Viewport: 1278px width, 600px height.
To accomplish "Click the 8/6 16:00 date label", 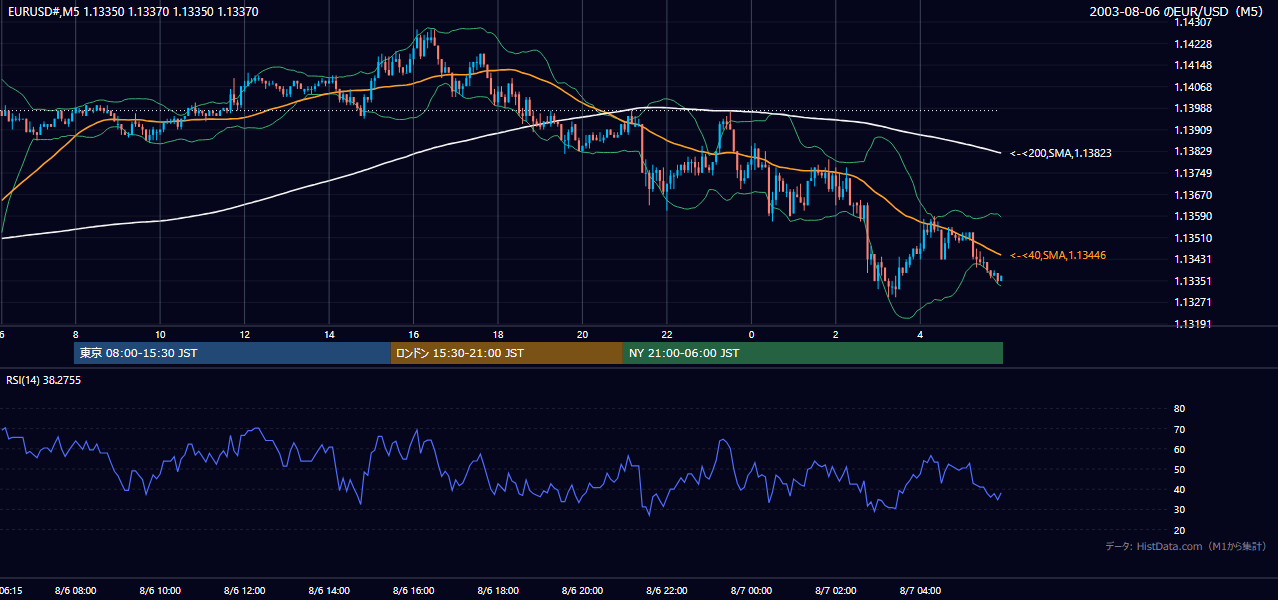I will point(413,591).
